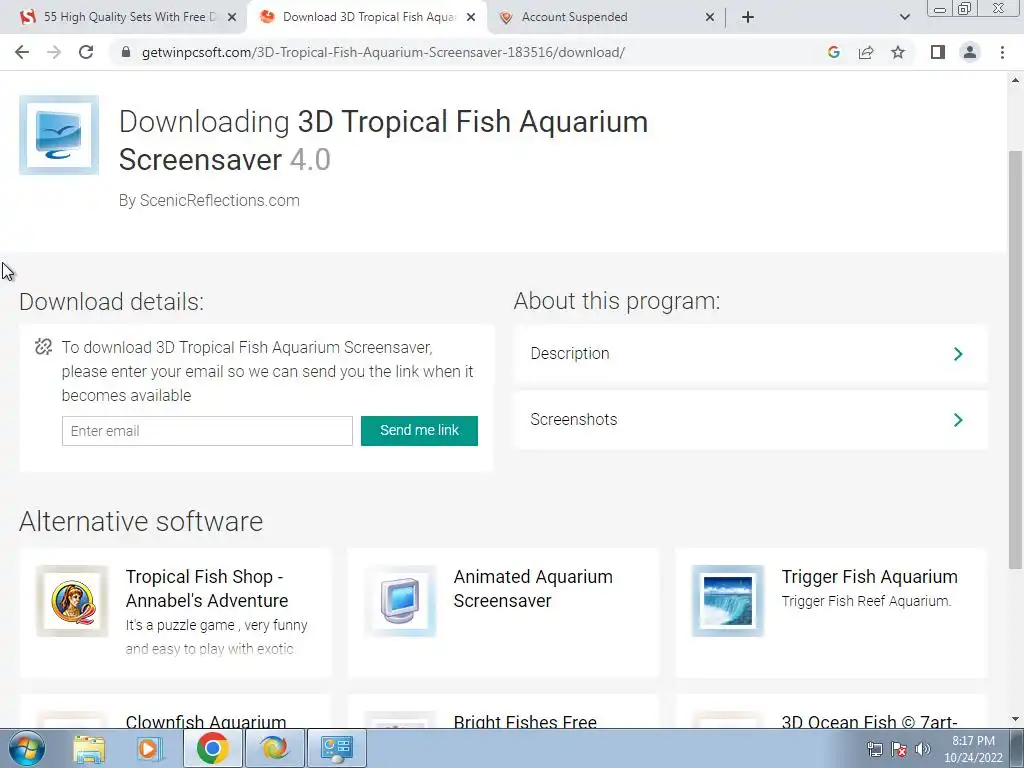Click the 3D Tropical Fish Aquarium program icon
The height and width of the screenshot is (768, 1024).
pyautogui.click(x=59, y=135)
